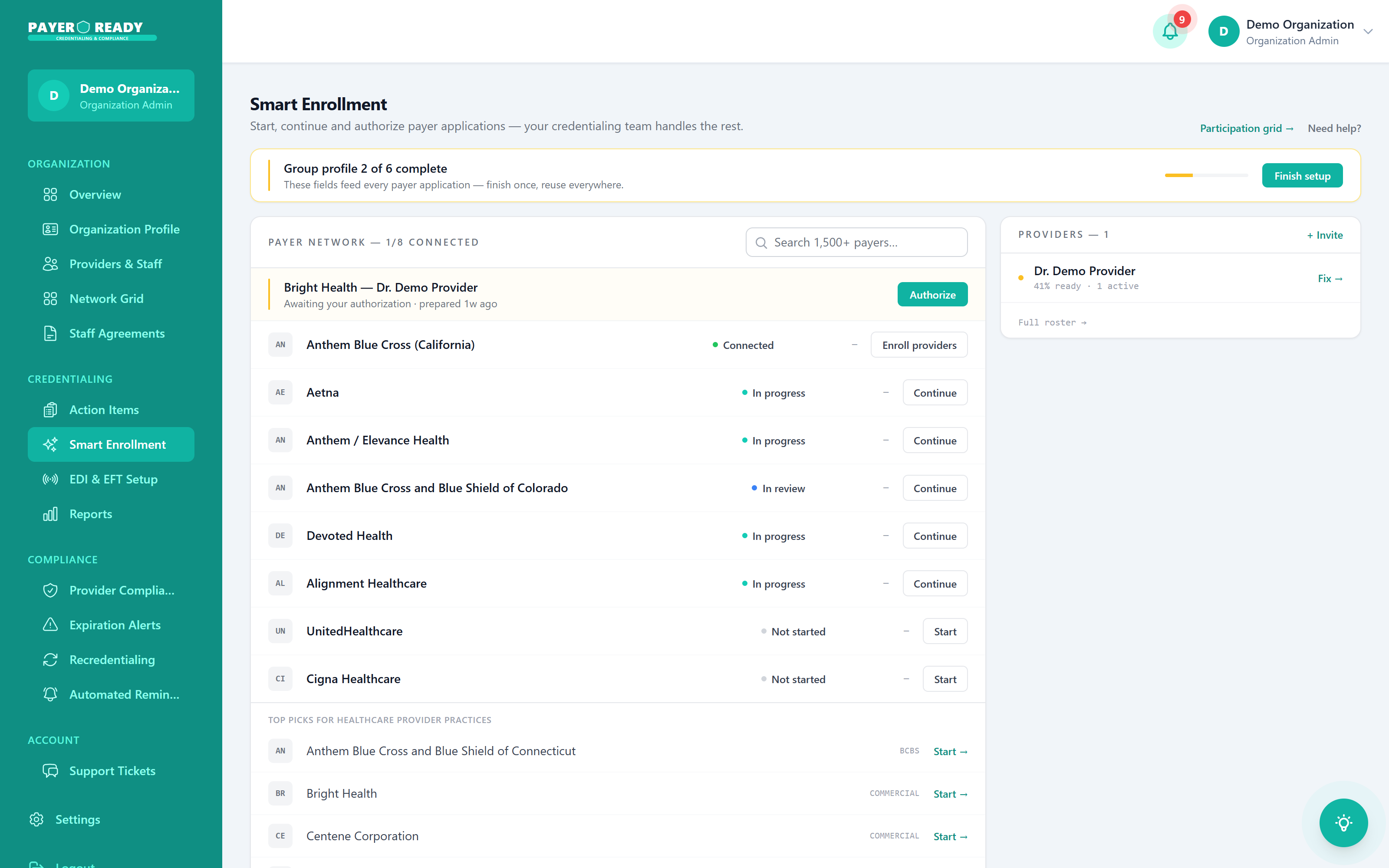
Task: Click the Staff Agreements document icon
Action: tap(50, 334)
